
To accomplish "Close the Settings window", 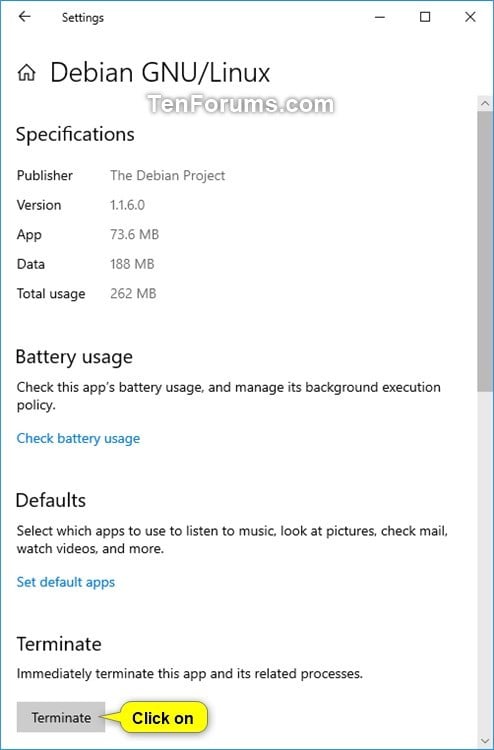I will (470, 17).
